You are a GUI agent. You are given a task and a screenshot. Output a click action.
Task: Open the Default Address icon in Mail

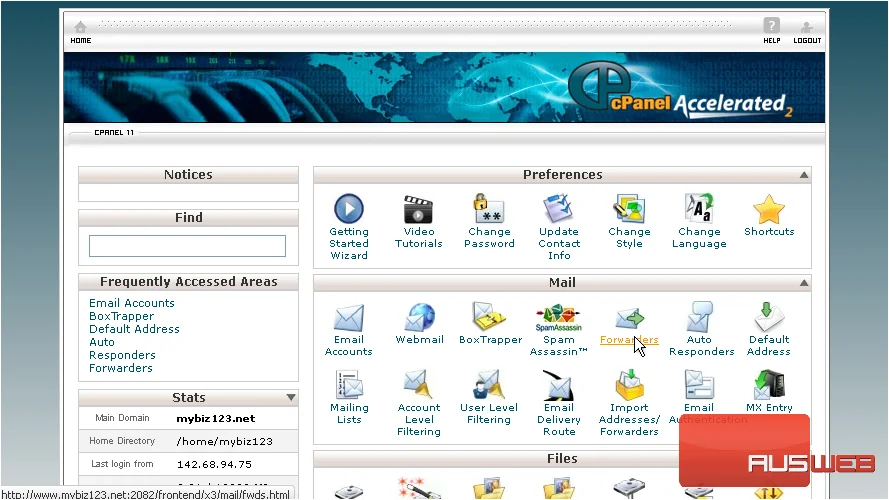pyautogui.click(x=769, y=316)
